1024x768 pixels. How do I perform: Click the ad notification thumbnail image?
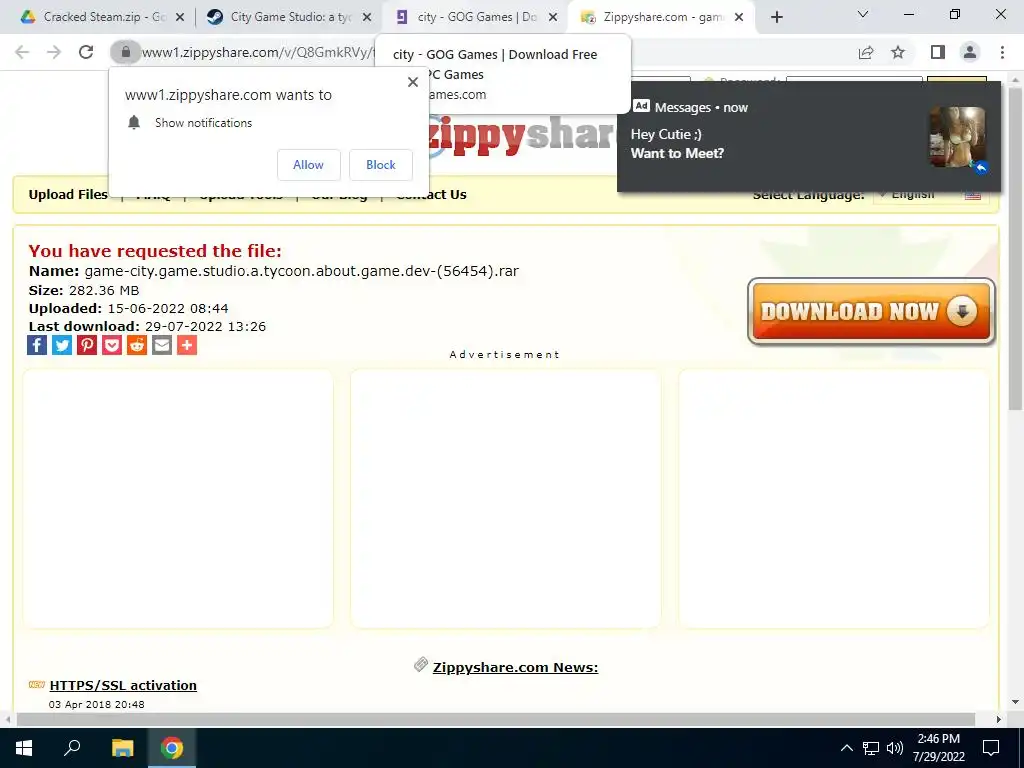[x=957, y=137]
